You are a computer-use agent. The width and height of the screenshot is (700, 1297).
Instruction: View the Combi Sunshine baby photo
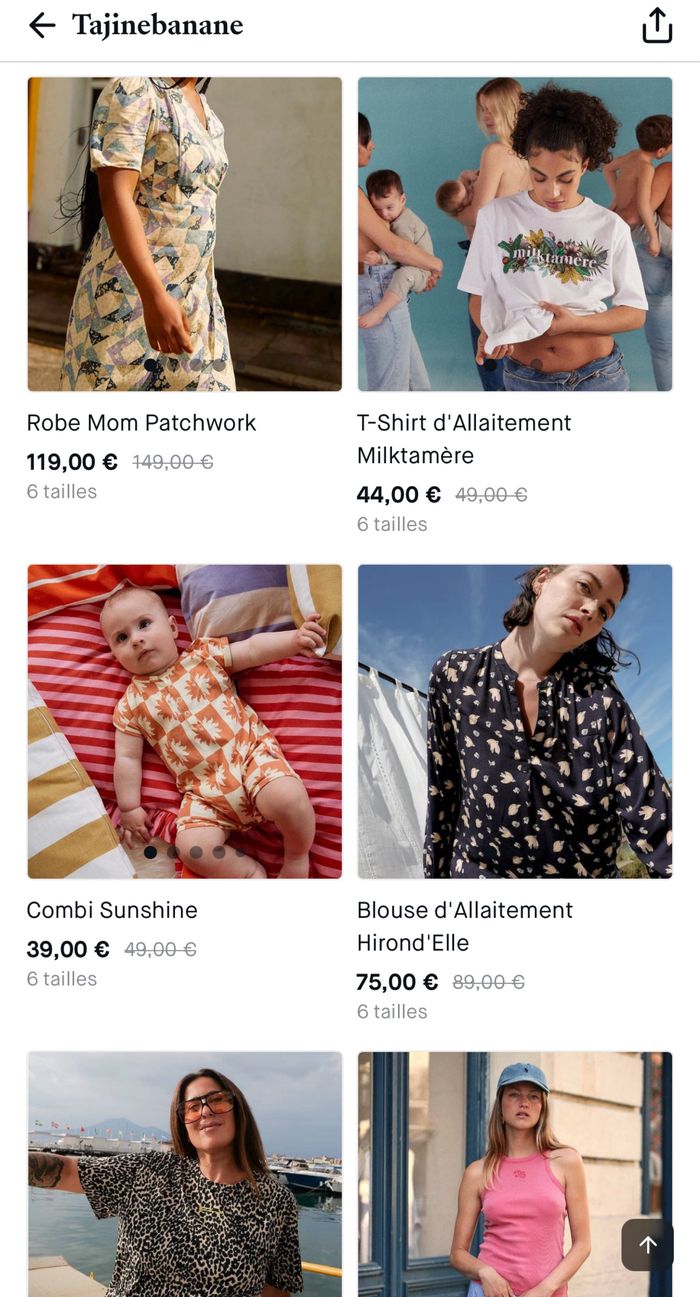tap(184, 720)
